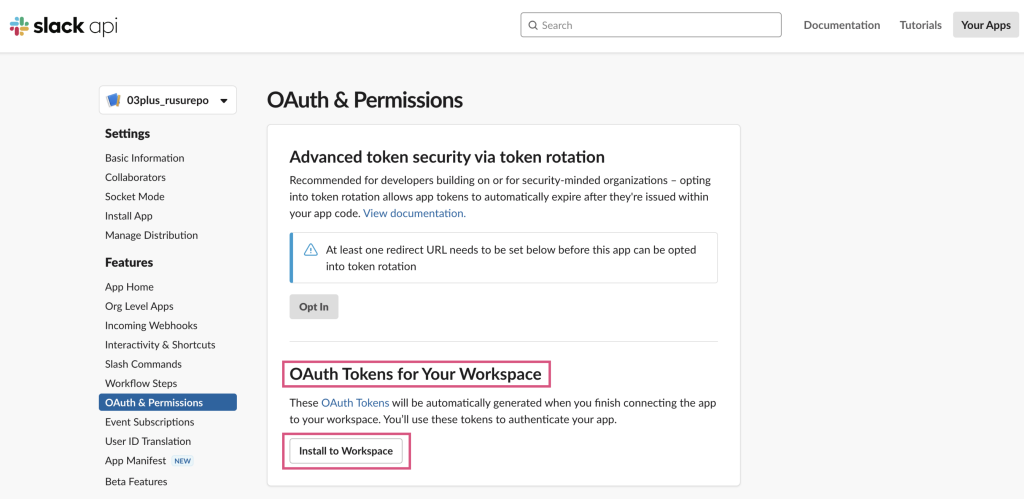Open Socket Mode settings

134,196
